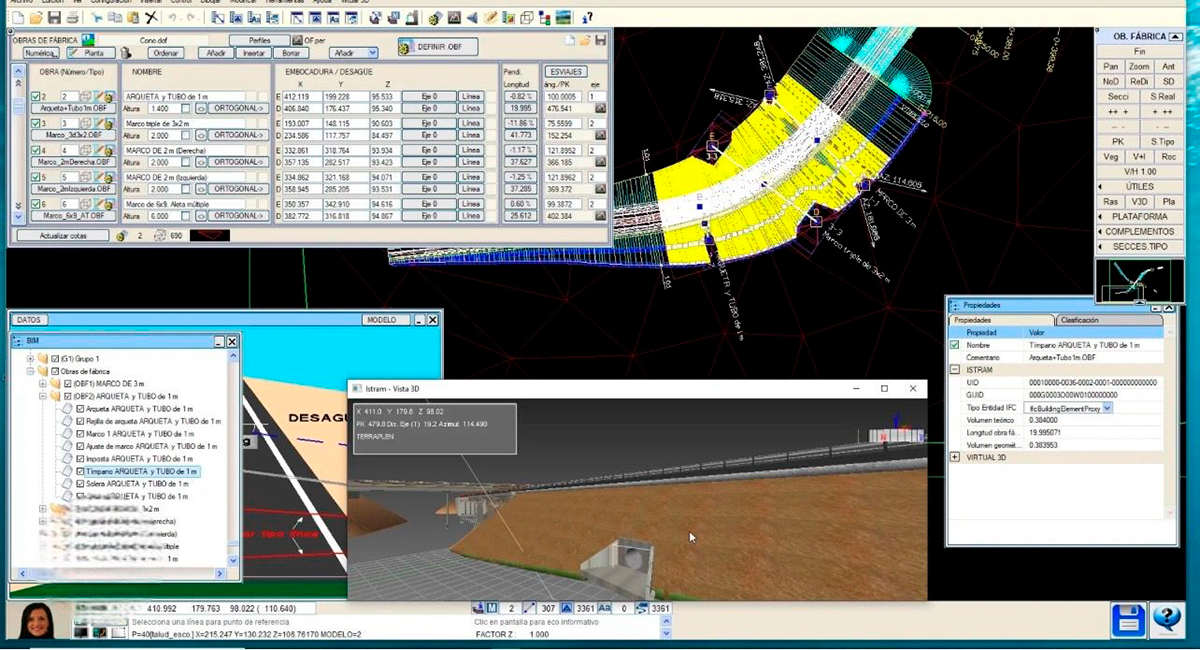The height and width of the screenshot is (650, 1200).
Task: Toggle the Timpano ARQUETA y TUBO checkbox
Action: coord(82,471)
